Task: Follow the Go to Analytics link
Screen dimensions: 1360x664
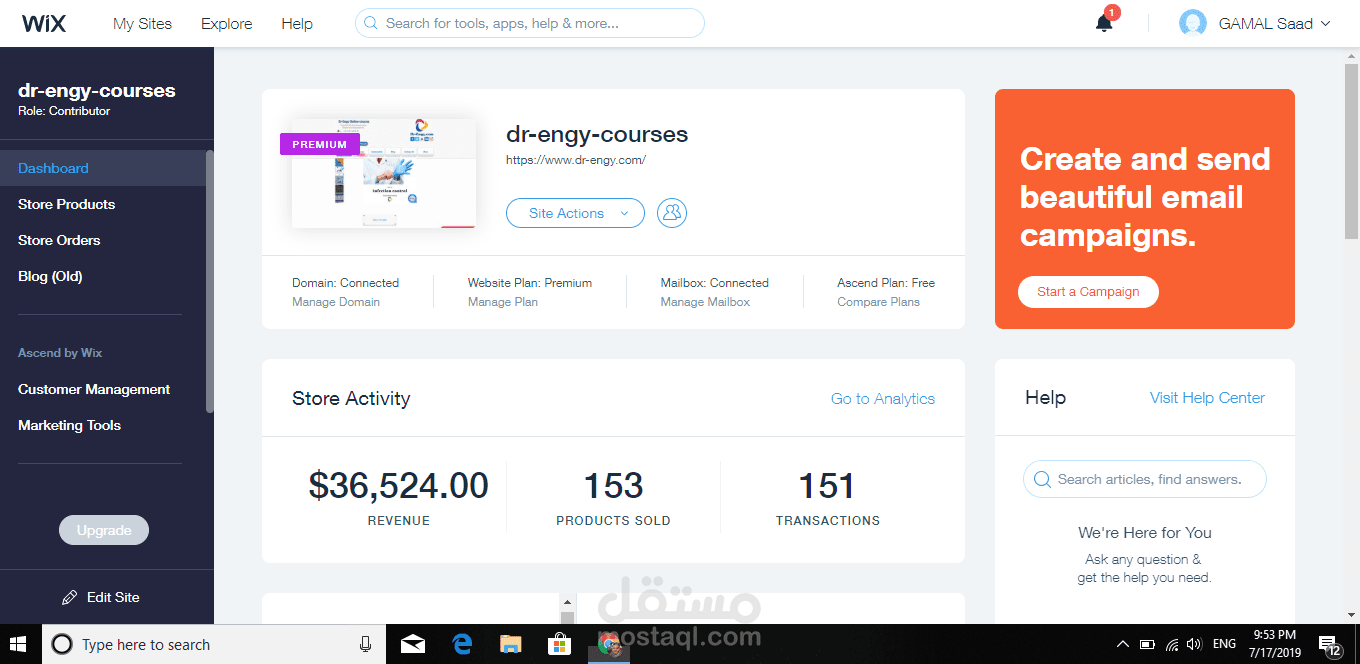Action: coord(883,398)
